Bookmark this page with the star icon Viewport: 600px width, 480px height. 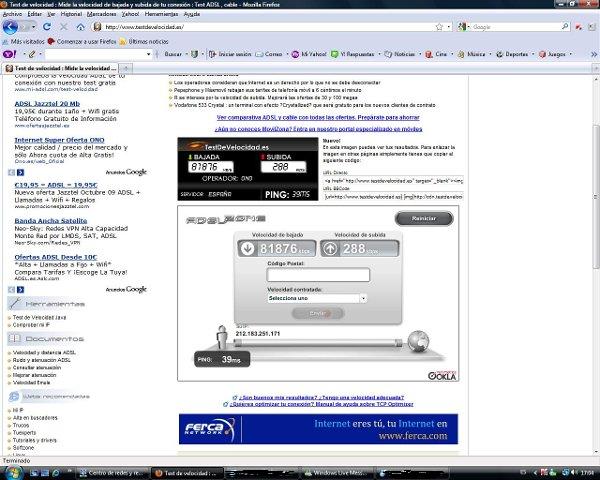[439, 27]
